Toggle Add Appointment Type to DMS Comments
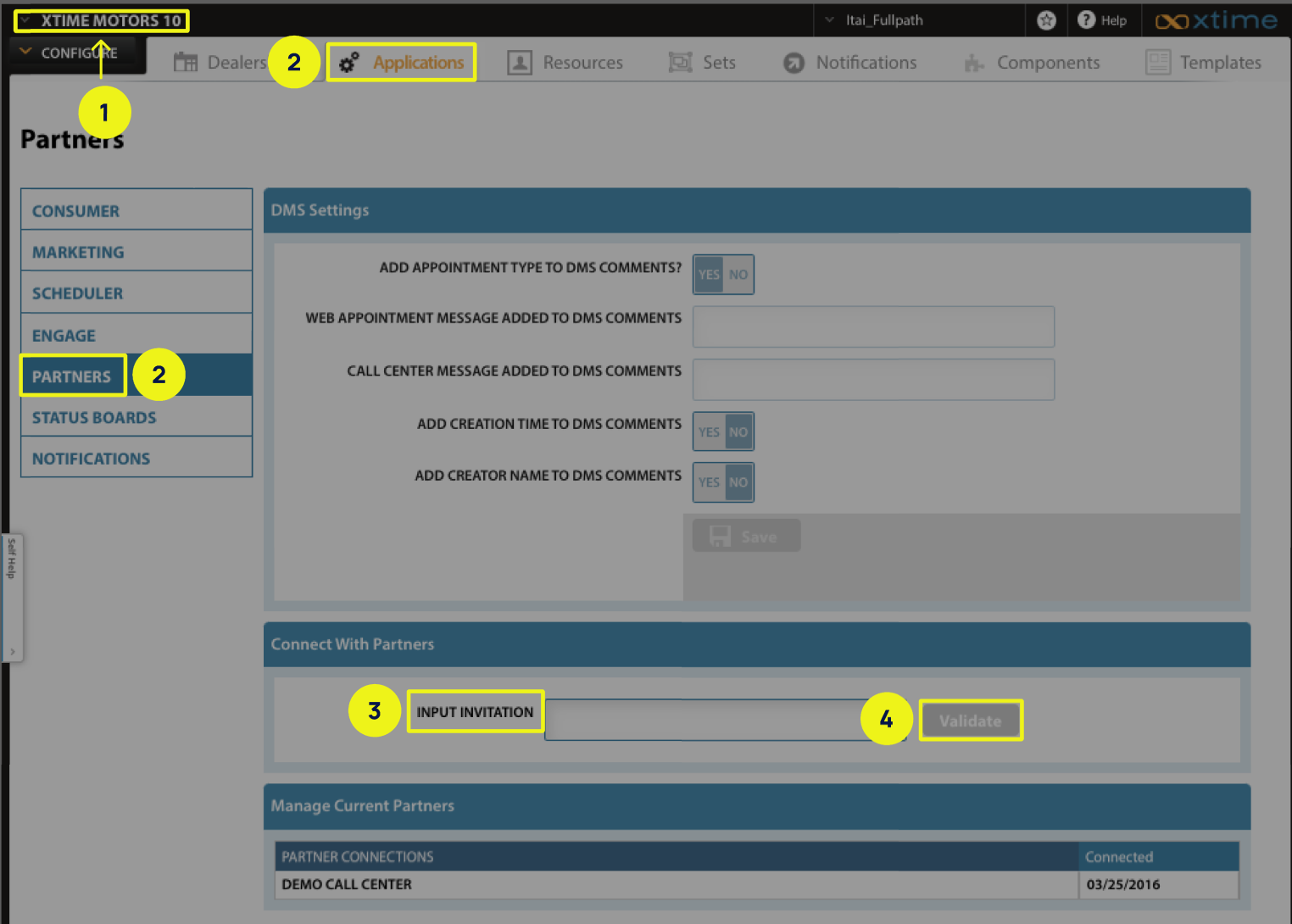Screen dimensions: 1292x924 723,275
